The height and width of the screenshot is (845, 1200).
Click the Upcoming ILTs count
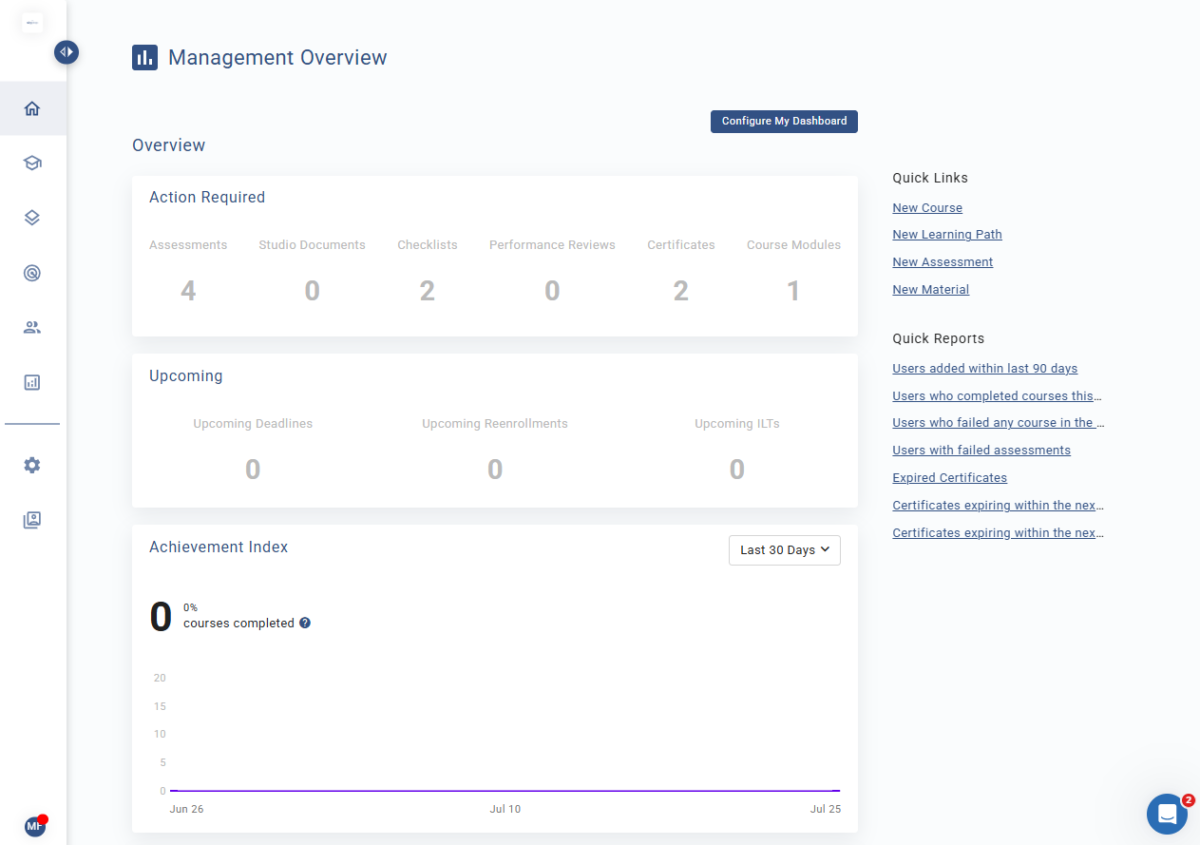(737, 469)
